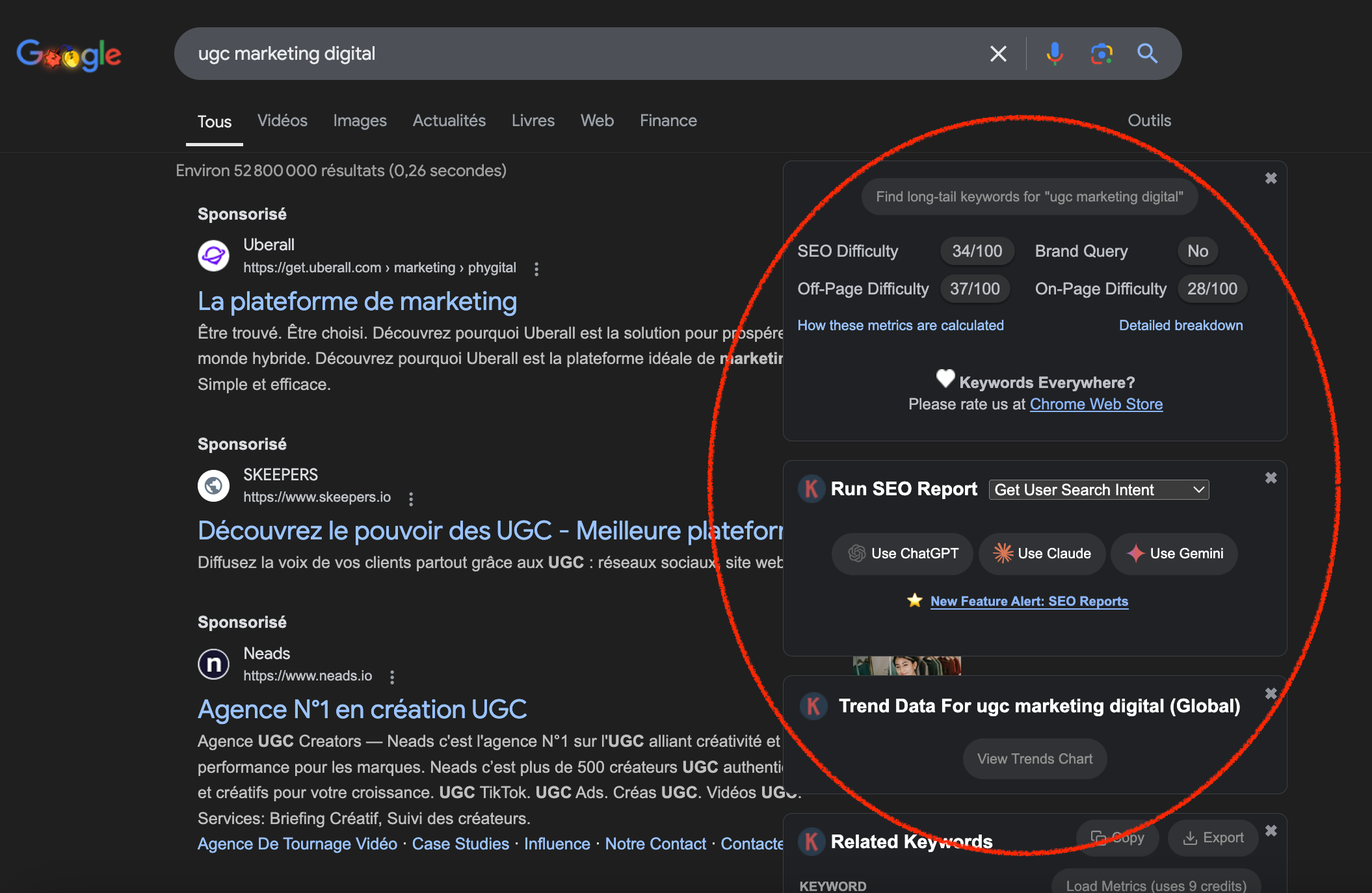Click View Trends Chart button
The image size is (1372, 893).
pos(1035,758)
